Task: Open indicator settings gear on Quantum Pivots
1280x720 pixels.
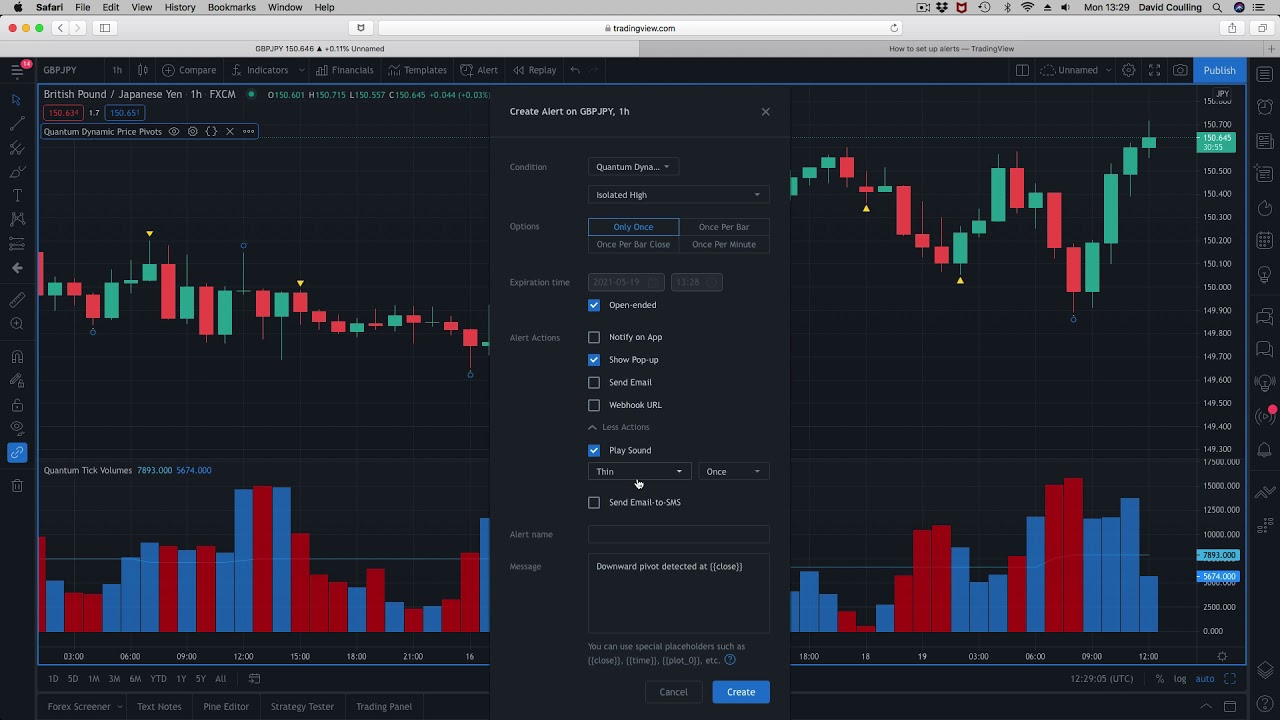Action: pyautogui.click(x=193, y=131)
